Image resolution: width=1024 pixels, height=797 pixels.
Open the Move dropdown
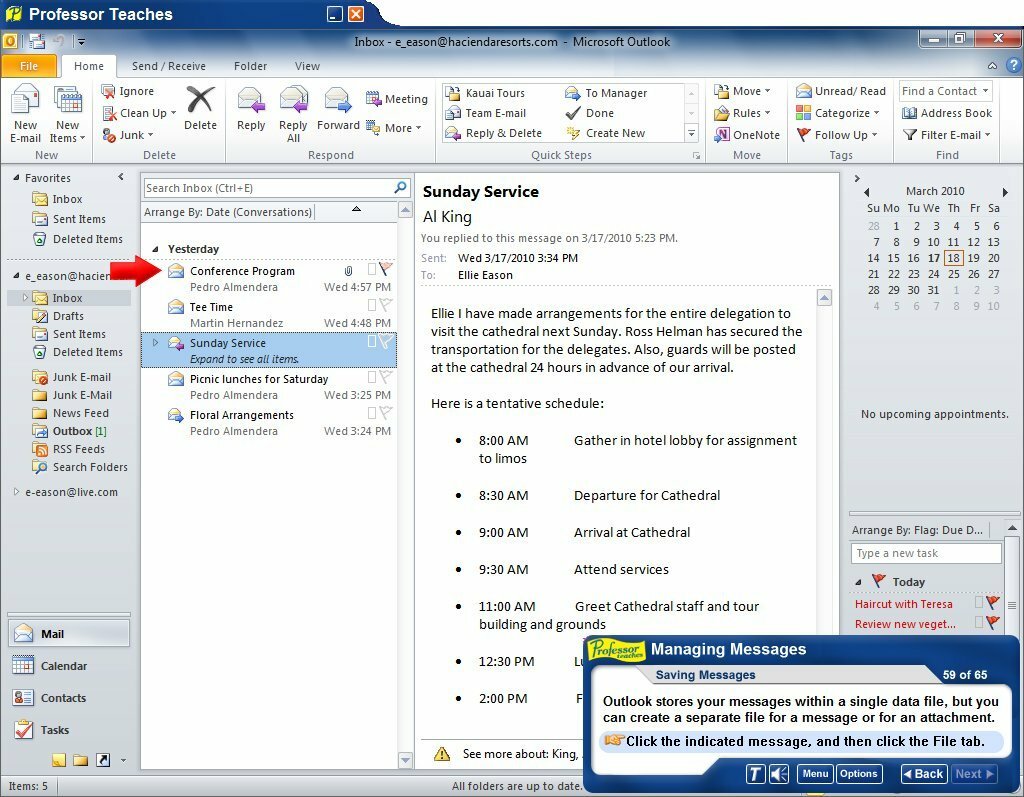pos(743,91)
